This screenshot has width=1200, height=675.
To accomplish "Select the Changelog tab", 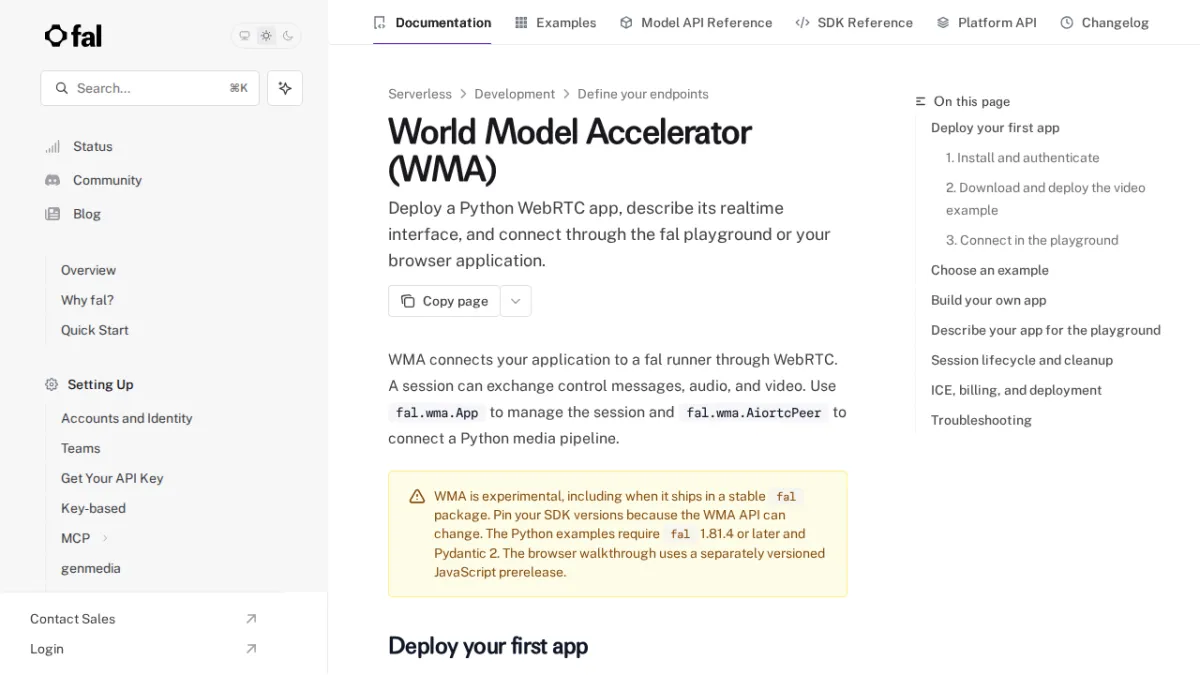I will click(x=1105, y=22).
